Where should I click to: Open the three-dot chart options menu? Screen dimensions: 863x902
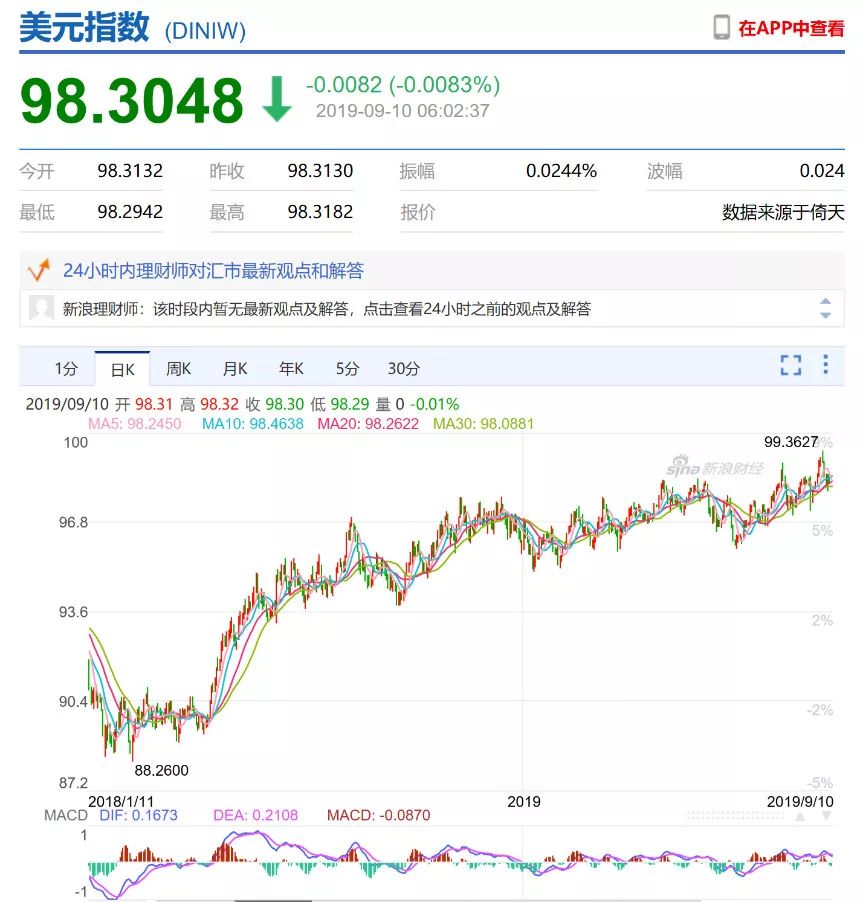[x=826, y=364]
